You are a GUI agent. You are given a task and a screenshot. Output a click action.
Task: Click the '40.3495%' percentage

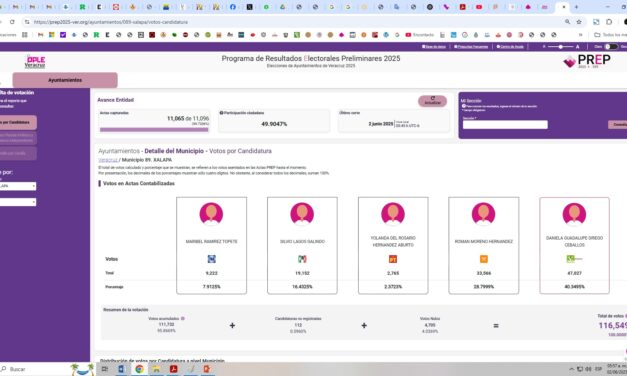click(574, 287)
